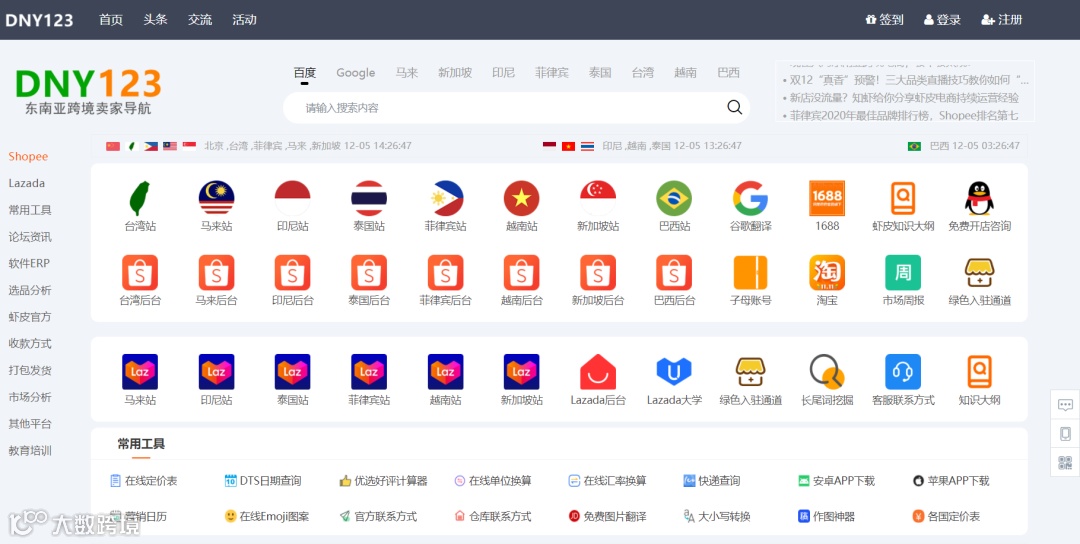Open the Lazada 新加坡站 icon

click(521, 372)
